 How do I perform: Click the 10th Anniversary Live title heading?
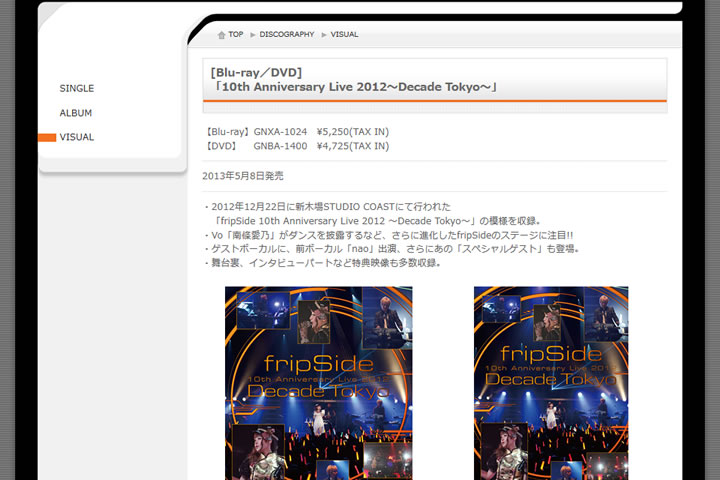click(354, 80)
